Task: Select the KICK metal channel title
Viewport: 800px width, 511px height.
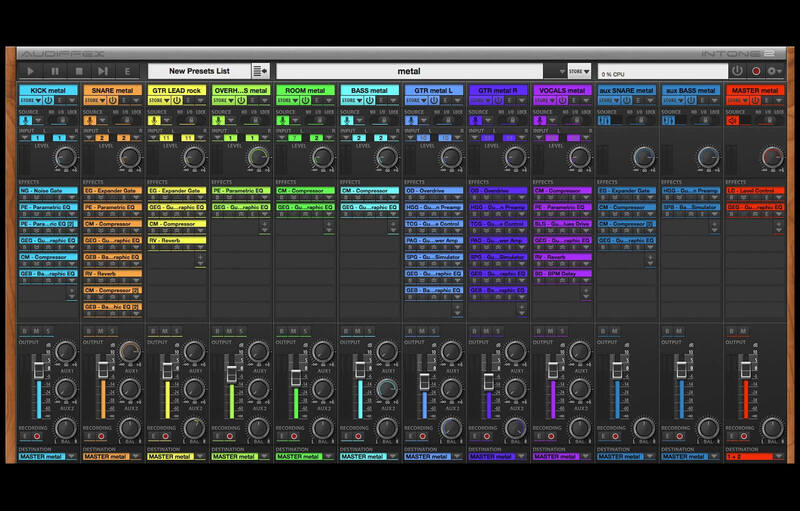Action: (48, 90)
